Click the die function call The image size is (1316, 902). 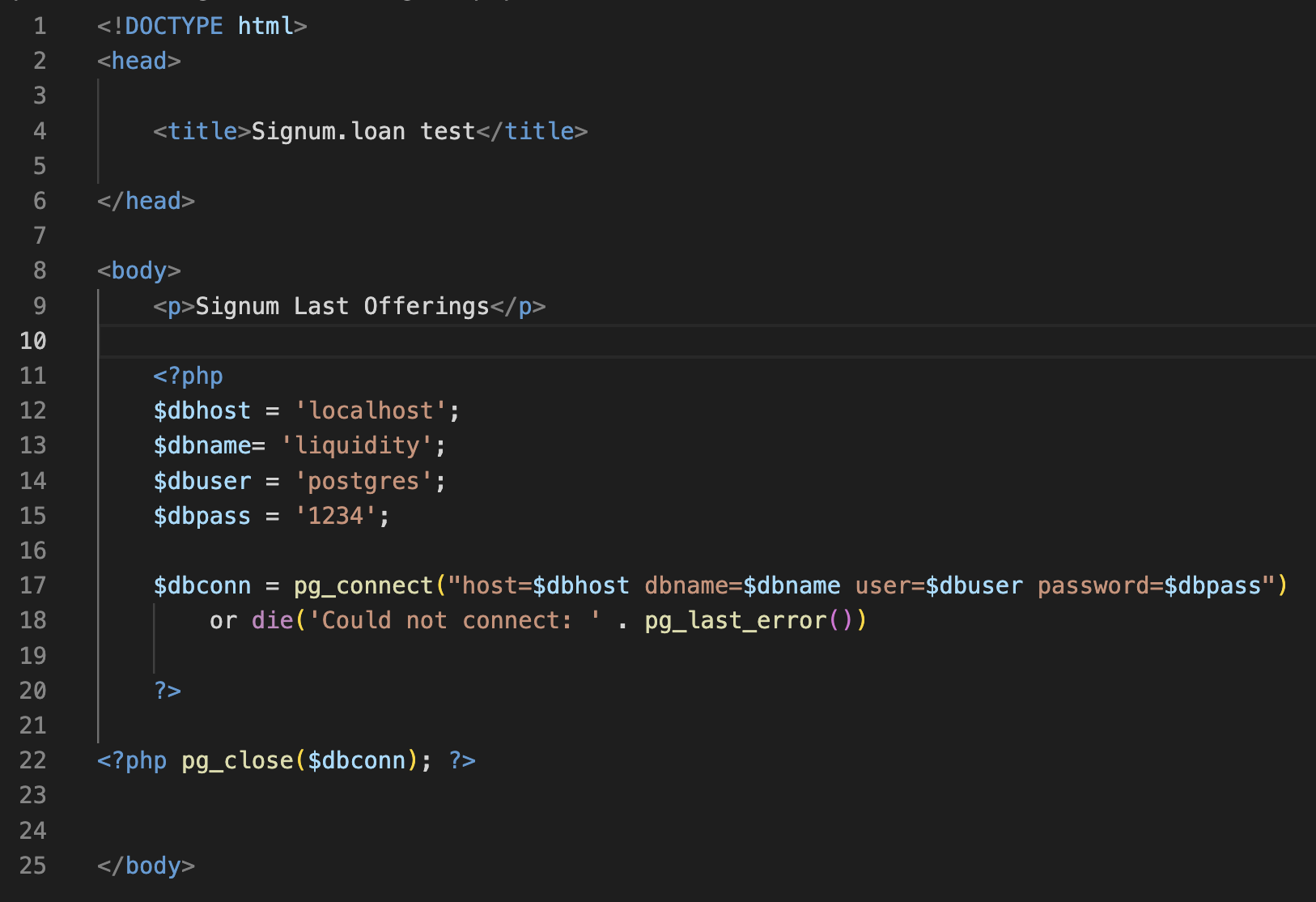pos(272,620)
